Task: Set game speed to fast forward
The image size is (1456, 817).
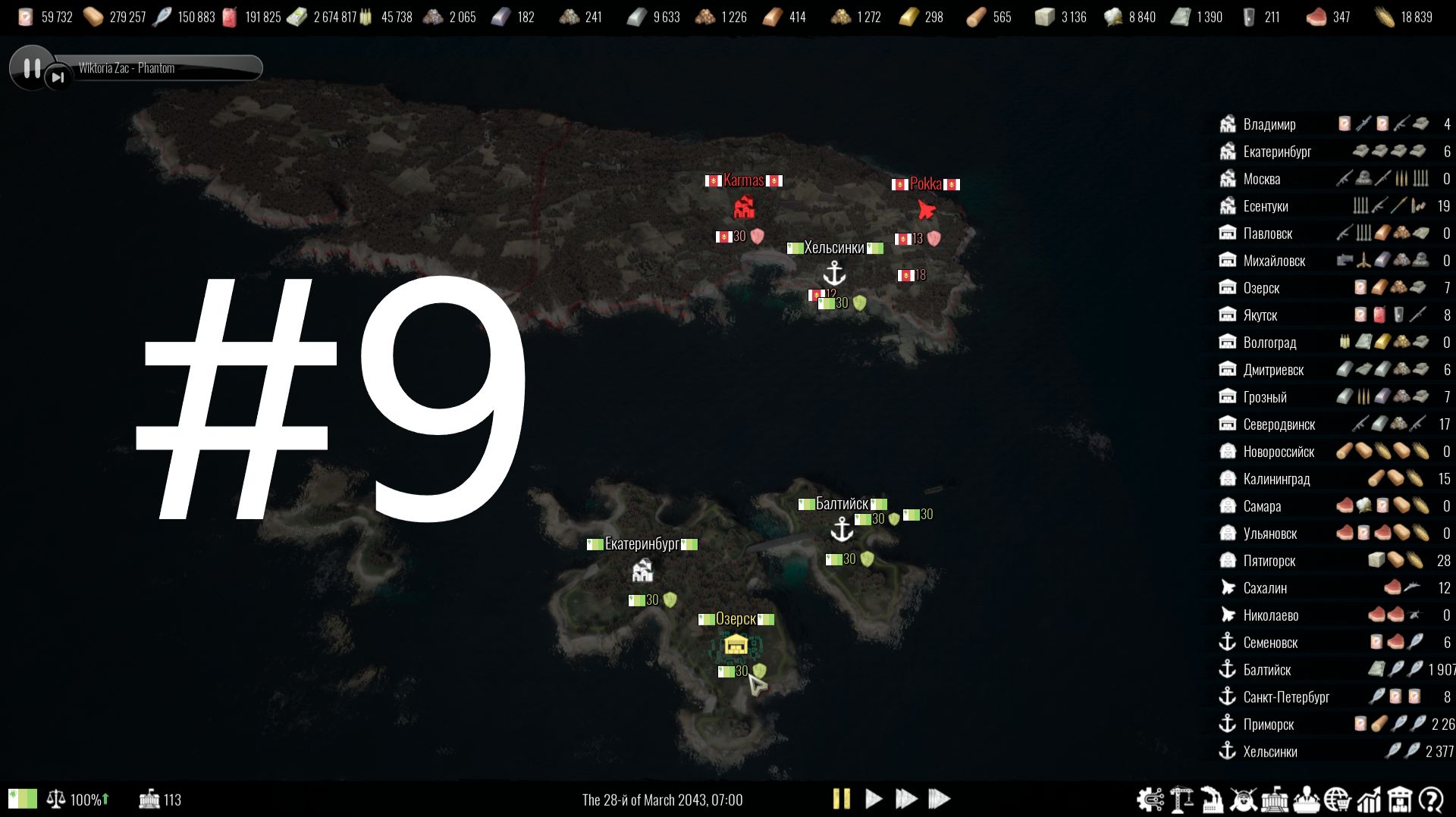Action: pos(905,799)
